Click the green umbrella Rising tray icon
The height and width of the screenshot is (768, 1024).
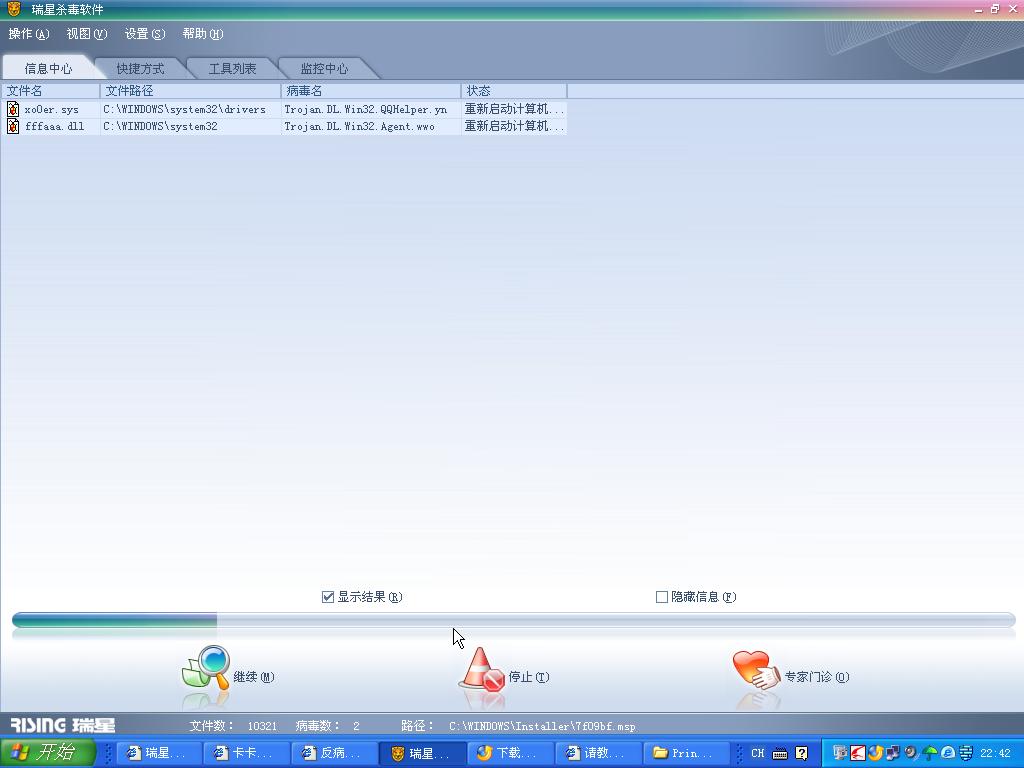(929, 753)
